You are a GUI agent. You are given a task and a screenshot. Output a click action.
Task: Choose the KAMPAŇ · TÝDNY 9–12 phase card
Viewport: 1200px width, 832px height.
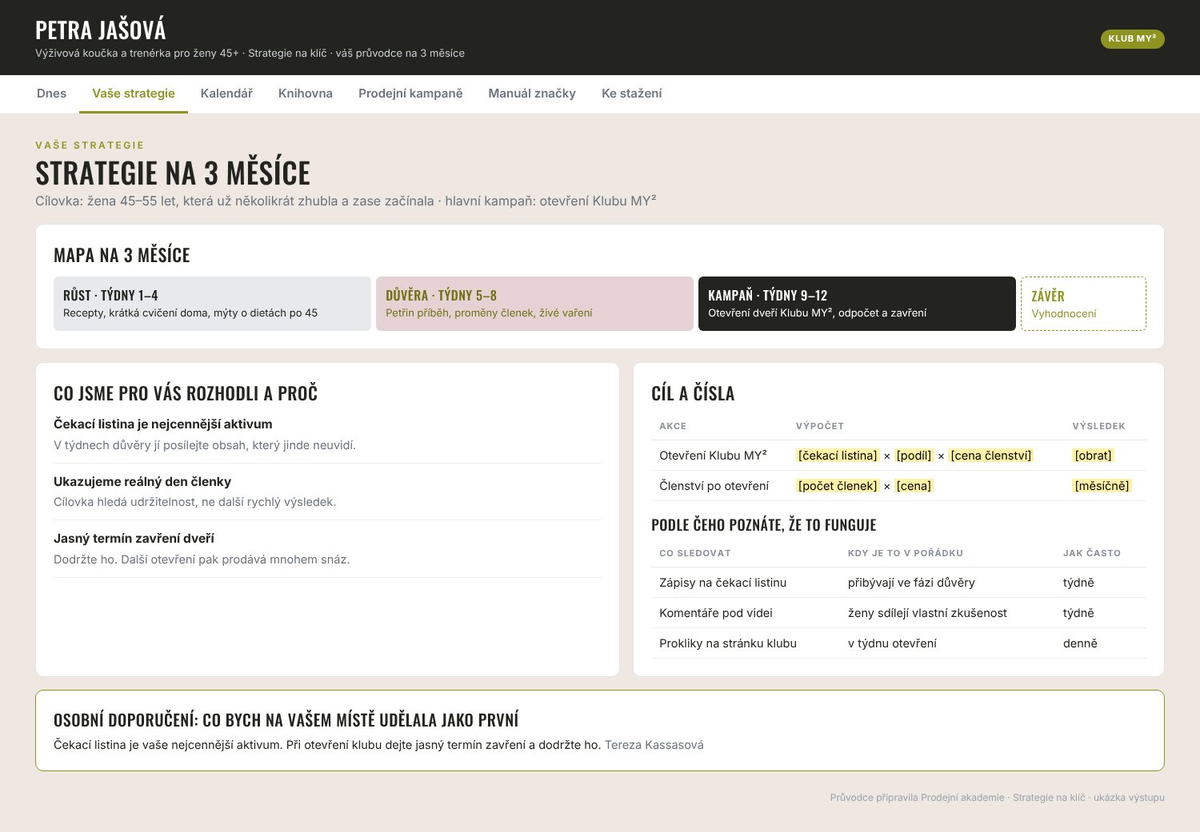[x=857, y=303]
